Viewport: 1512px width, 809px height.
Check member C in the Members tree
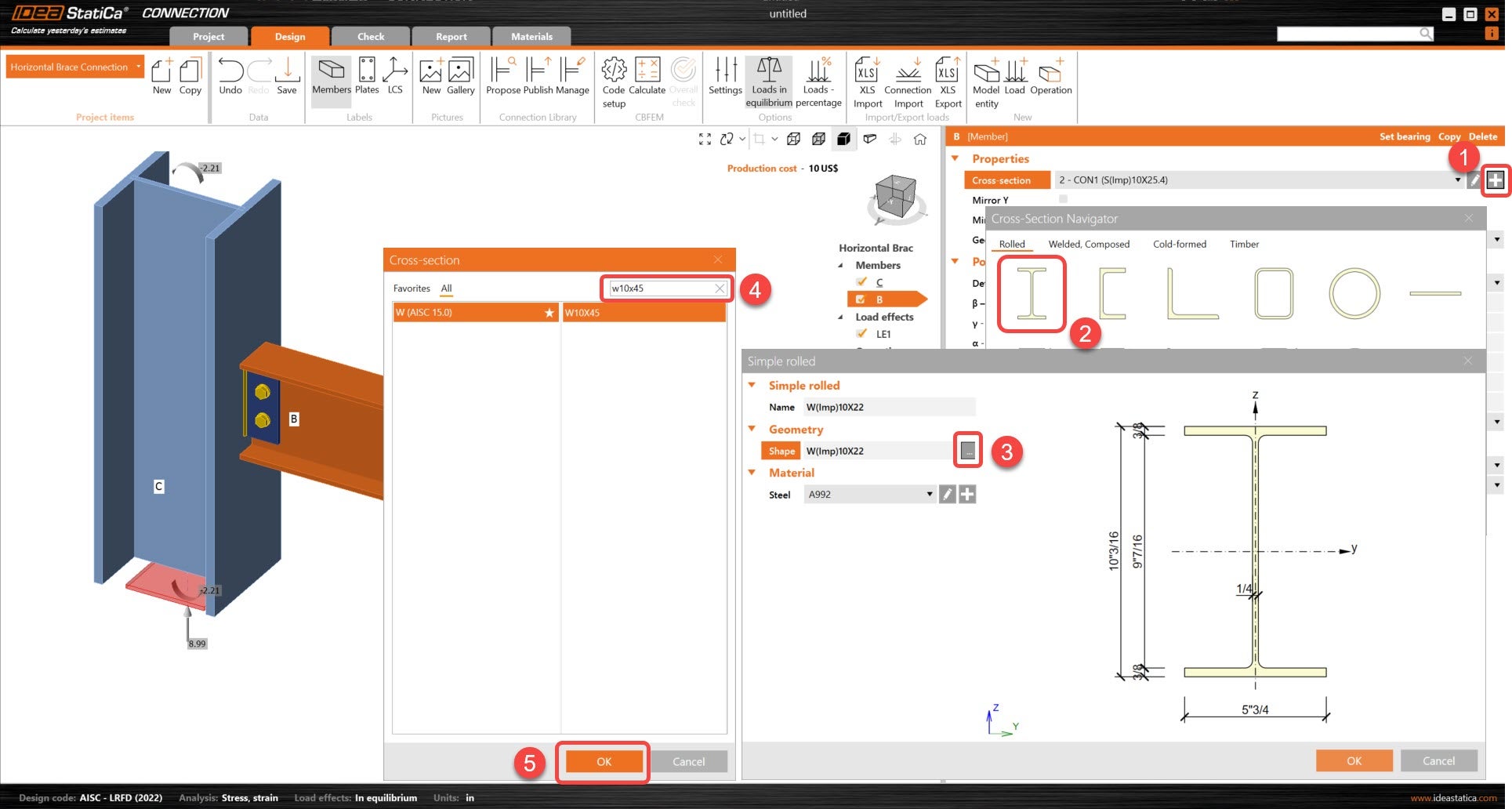tap(862, 281)
